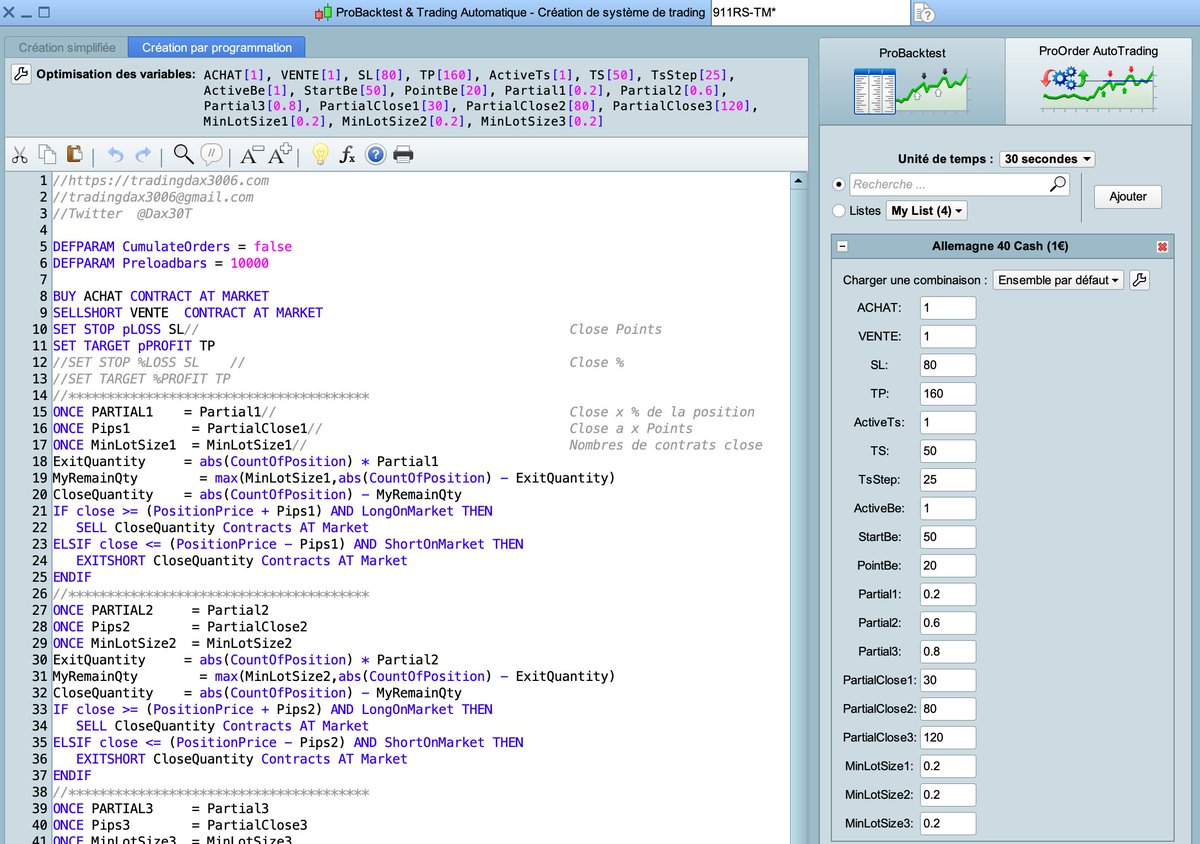Collapse the Allemagne 40 Cash panel
This screenshot has height=844, width=1200.
pyautogui.click(x=842, y=246)
